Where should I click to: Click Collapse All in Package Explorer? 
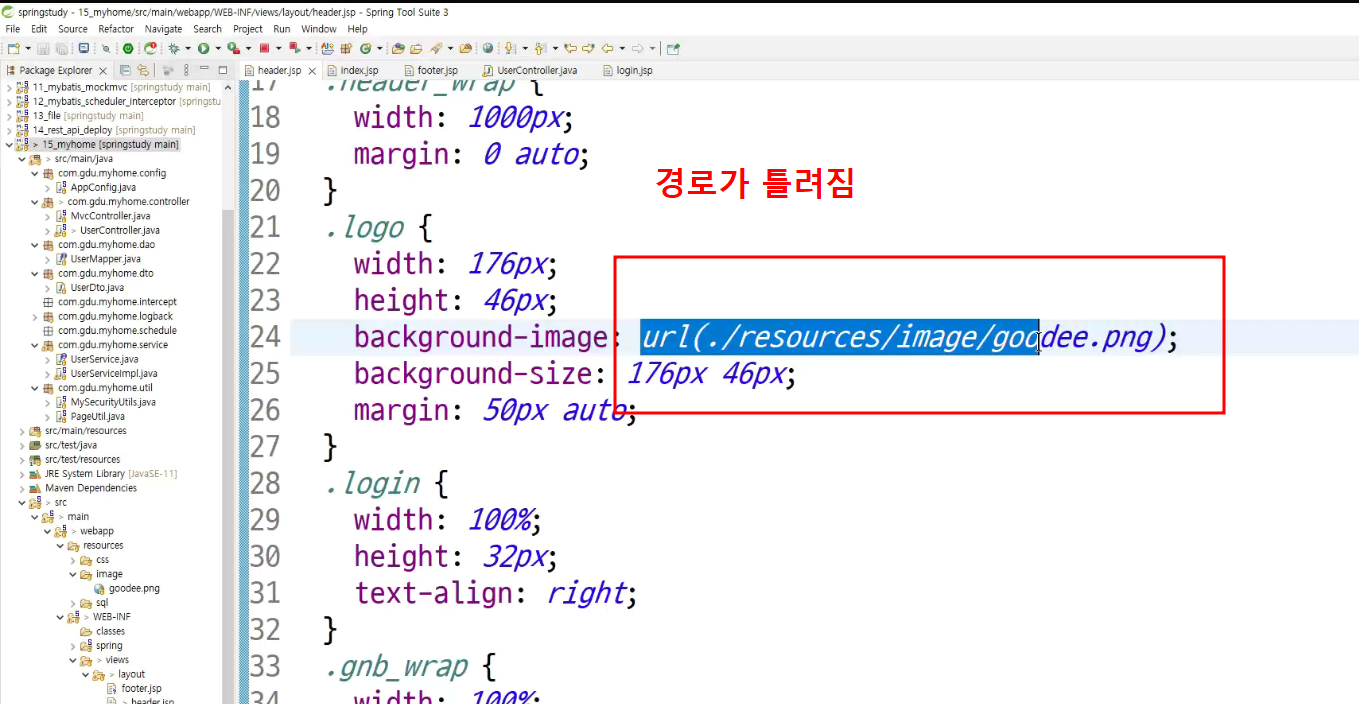(125, 70)
